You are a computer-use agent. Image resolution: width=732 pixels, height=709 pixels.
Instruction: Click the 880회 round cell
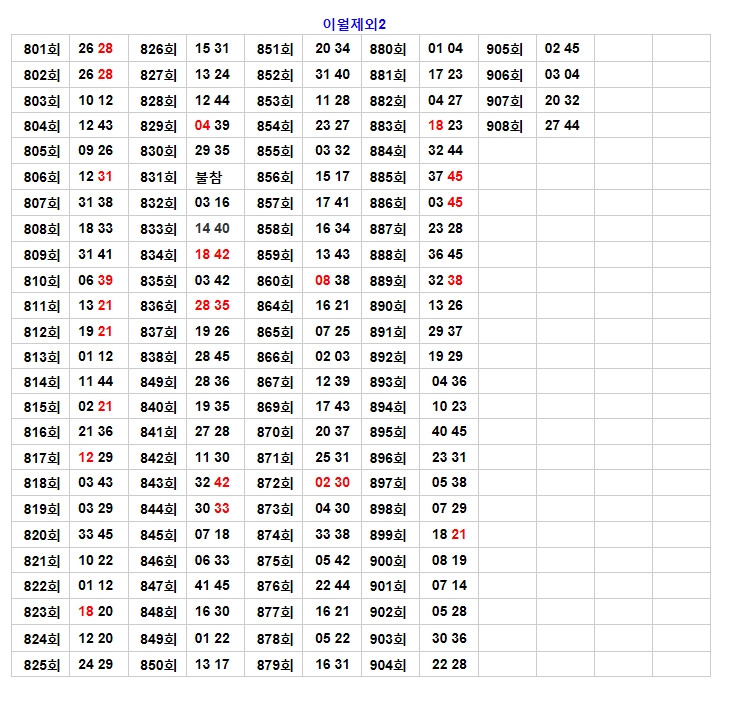(x=388, y=49)
